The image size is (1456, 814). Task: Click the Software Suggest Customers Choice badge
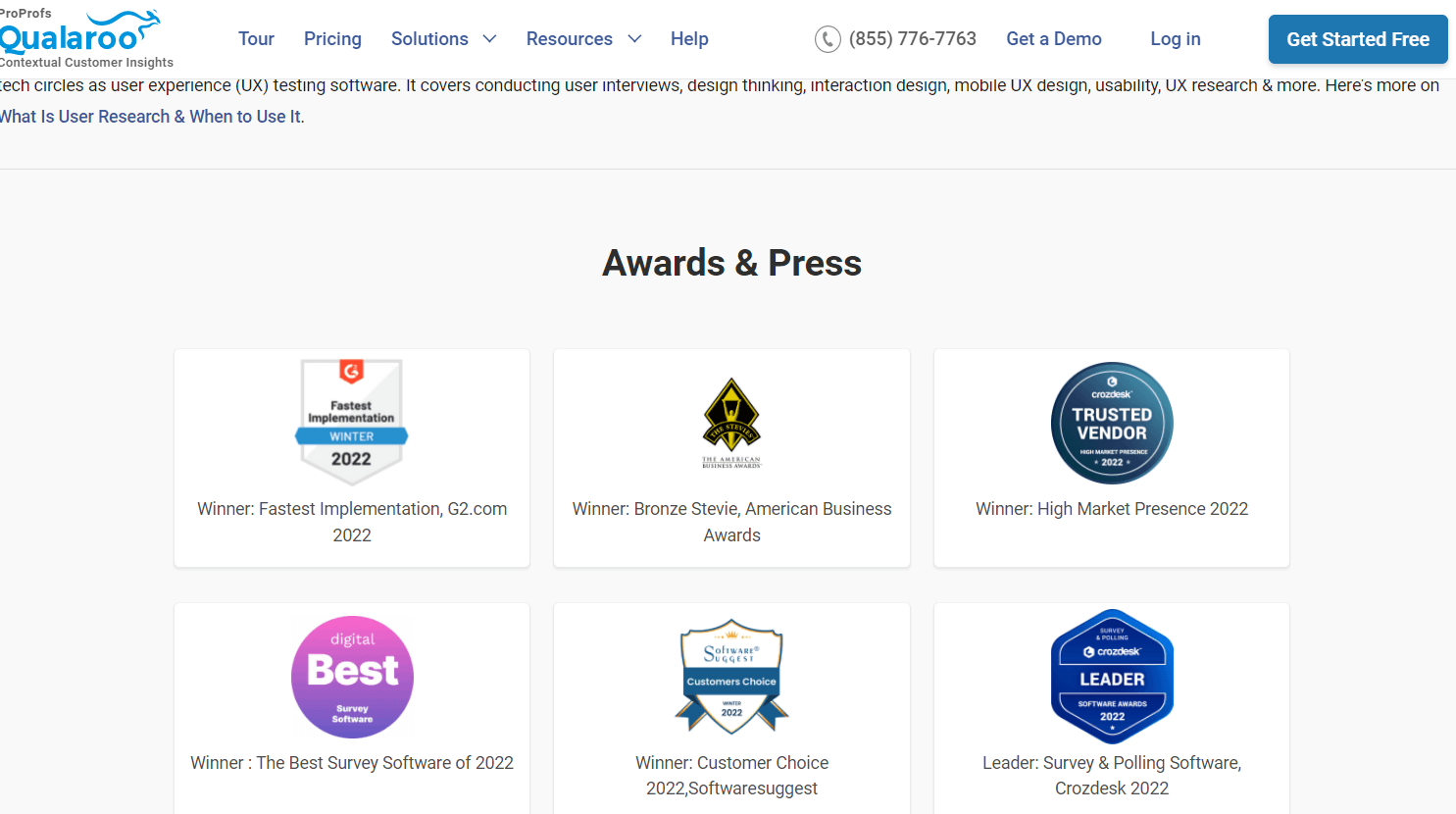click(731, 676)
